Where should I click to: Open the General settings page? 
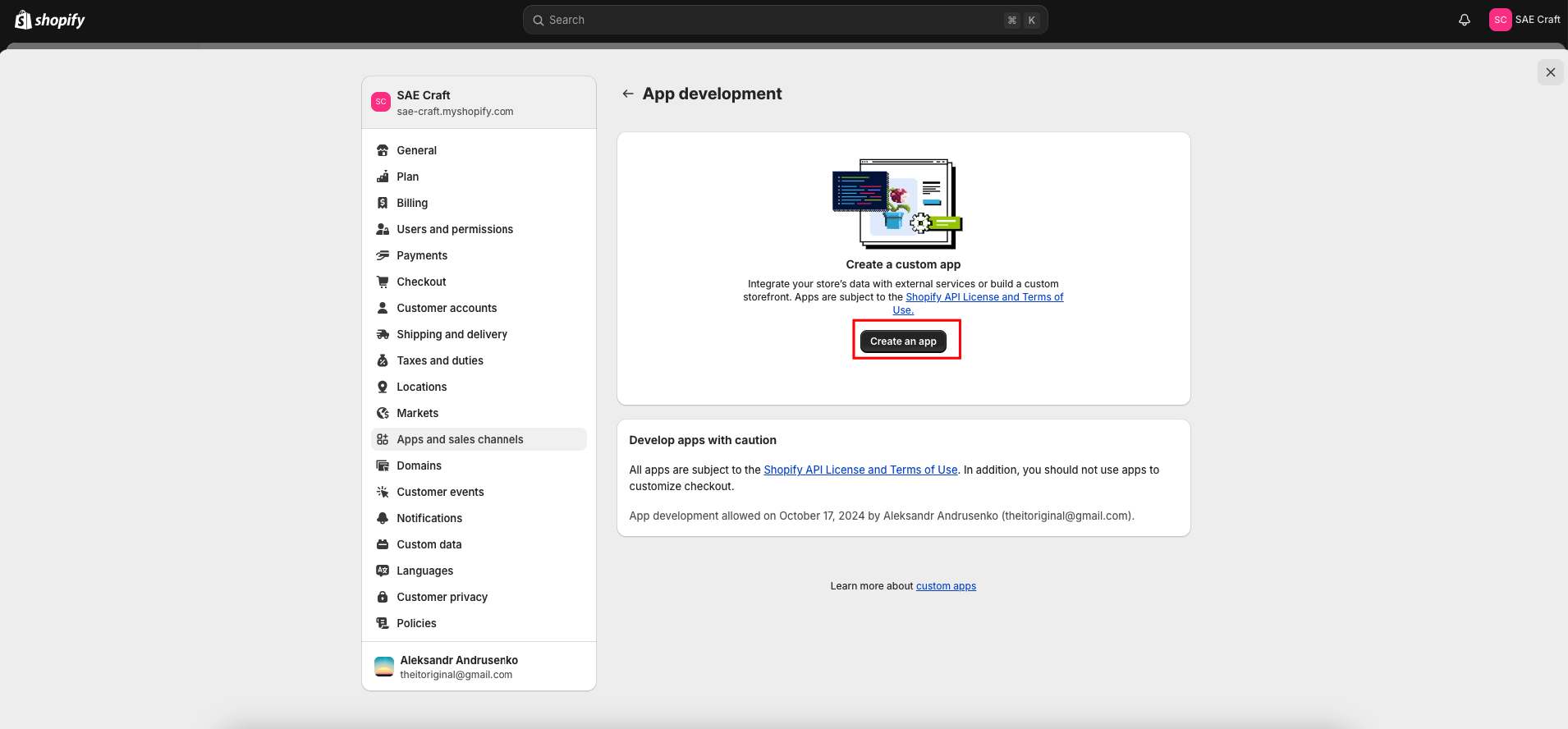(479, 150)
